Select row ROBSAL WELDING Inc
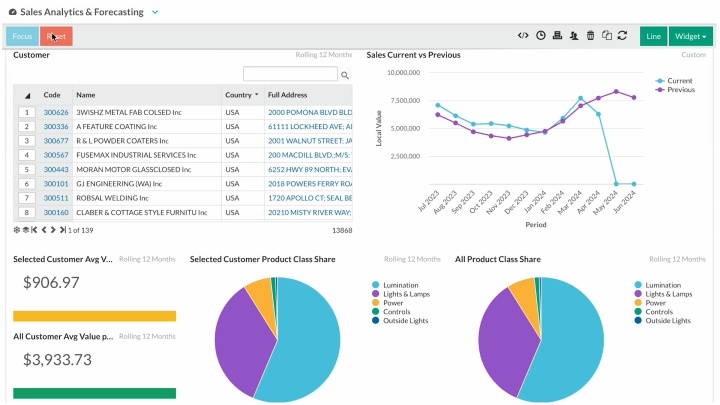 pos(183,198)
